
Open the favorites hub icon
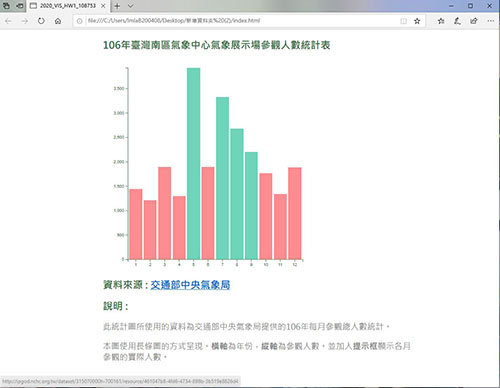441,21
